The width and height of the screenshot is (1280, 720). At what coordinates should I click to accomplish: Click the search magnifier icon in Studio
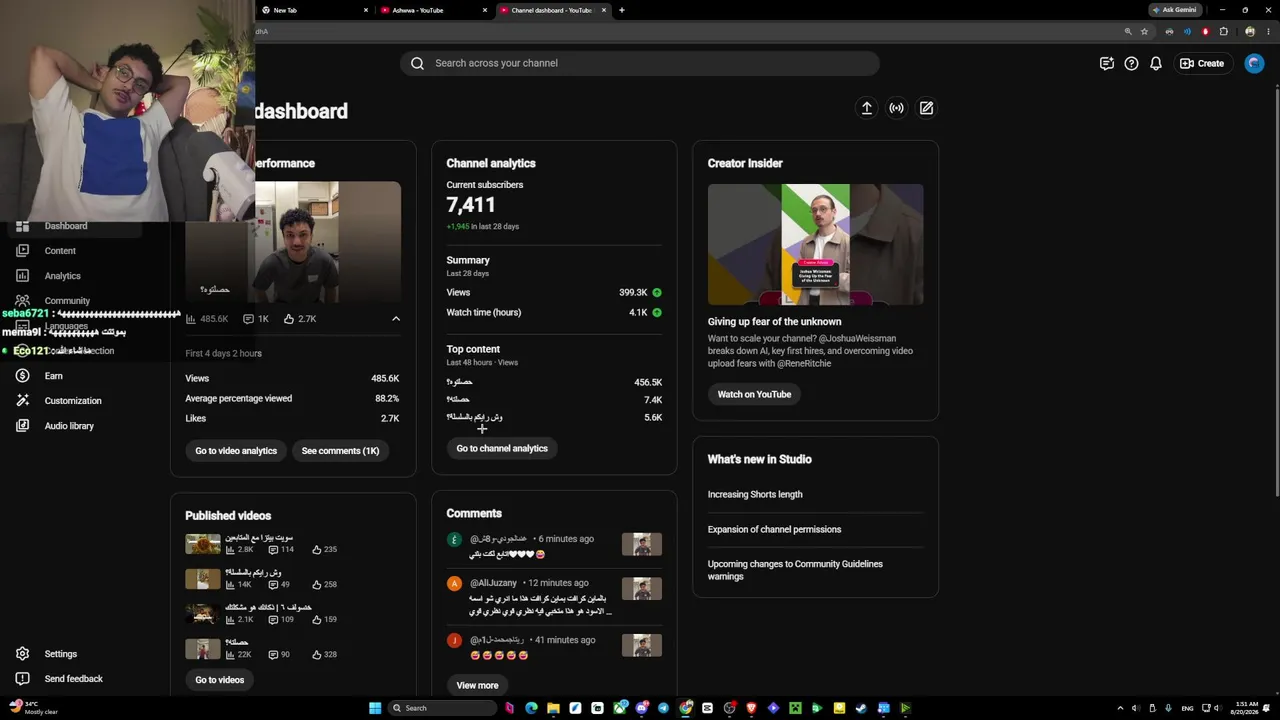[418, 63]
